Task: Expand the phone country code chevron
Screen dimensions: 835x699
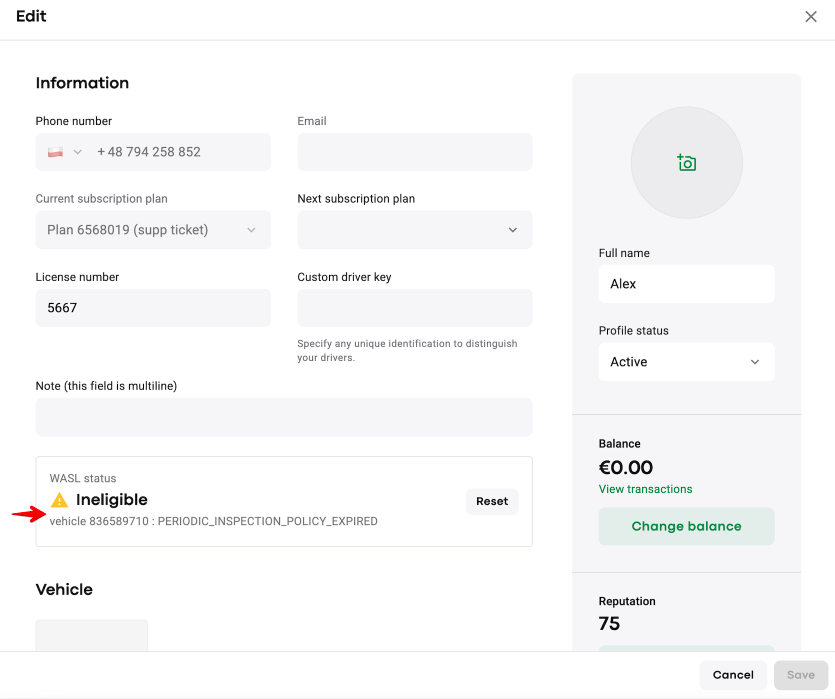Action: point(77,152)
